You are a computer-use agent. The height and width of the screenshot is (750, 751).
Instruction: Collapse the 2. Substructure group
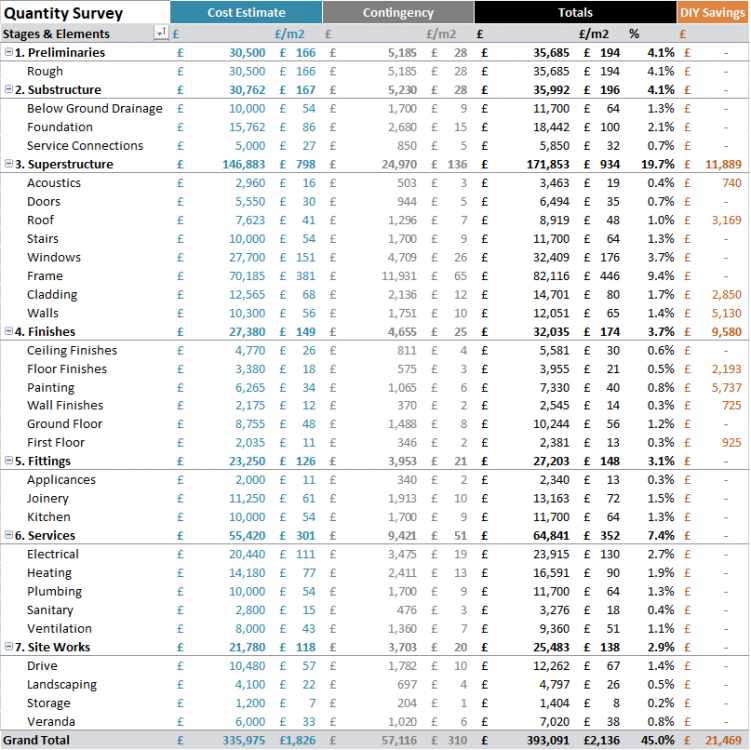coord(9,90)
